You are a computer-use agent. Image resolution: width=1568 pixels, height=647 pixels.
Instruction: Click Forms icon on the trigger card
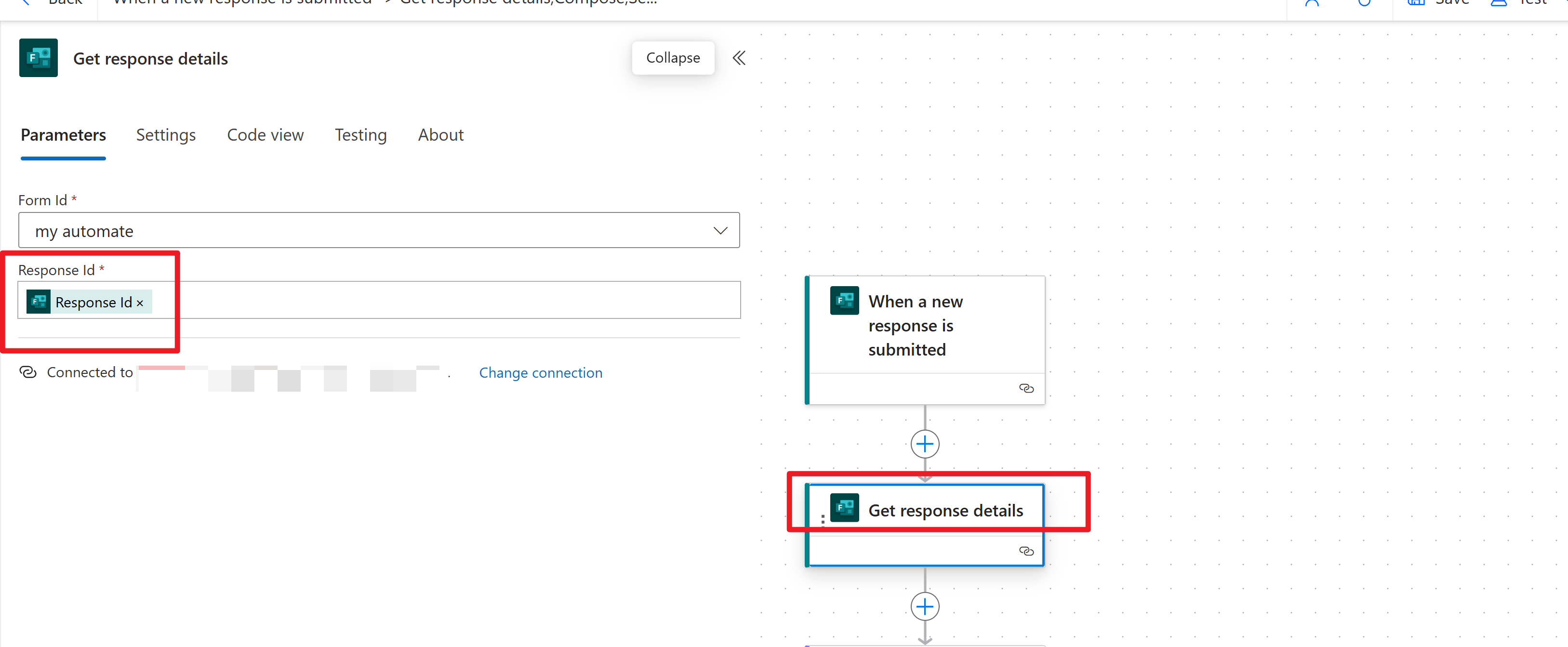point(844,300)
